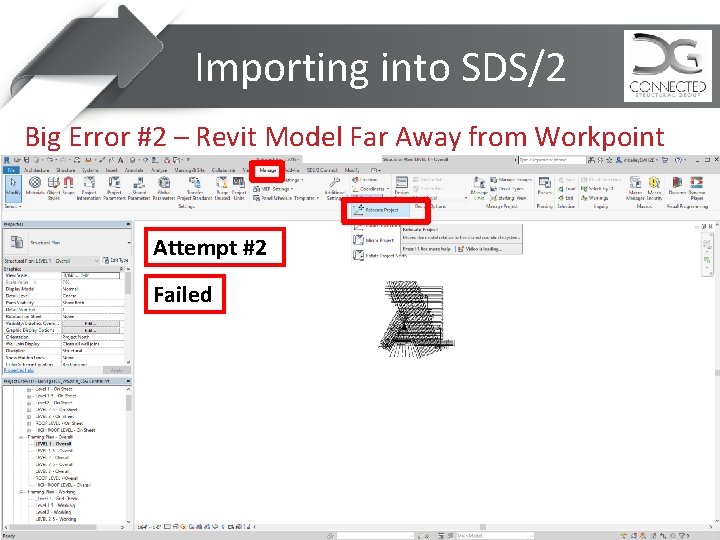Viewport: 720px width, 540px height.
Task: Switch to the Architecture tab
Action: click(x=36, y=170)
